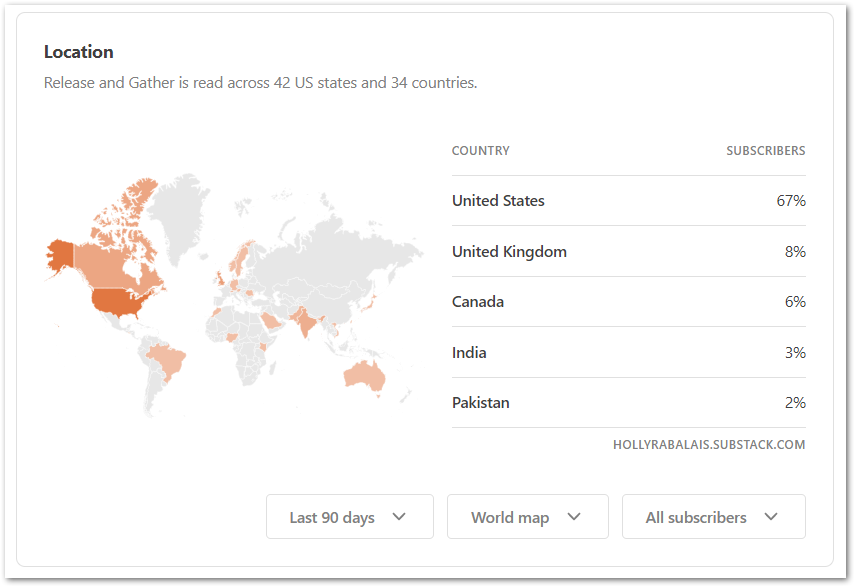
Task: Open the Last 90 days dropdown
Action: point(350,517)
